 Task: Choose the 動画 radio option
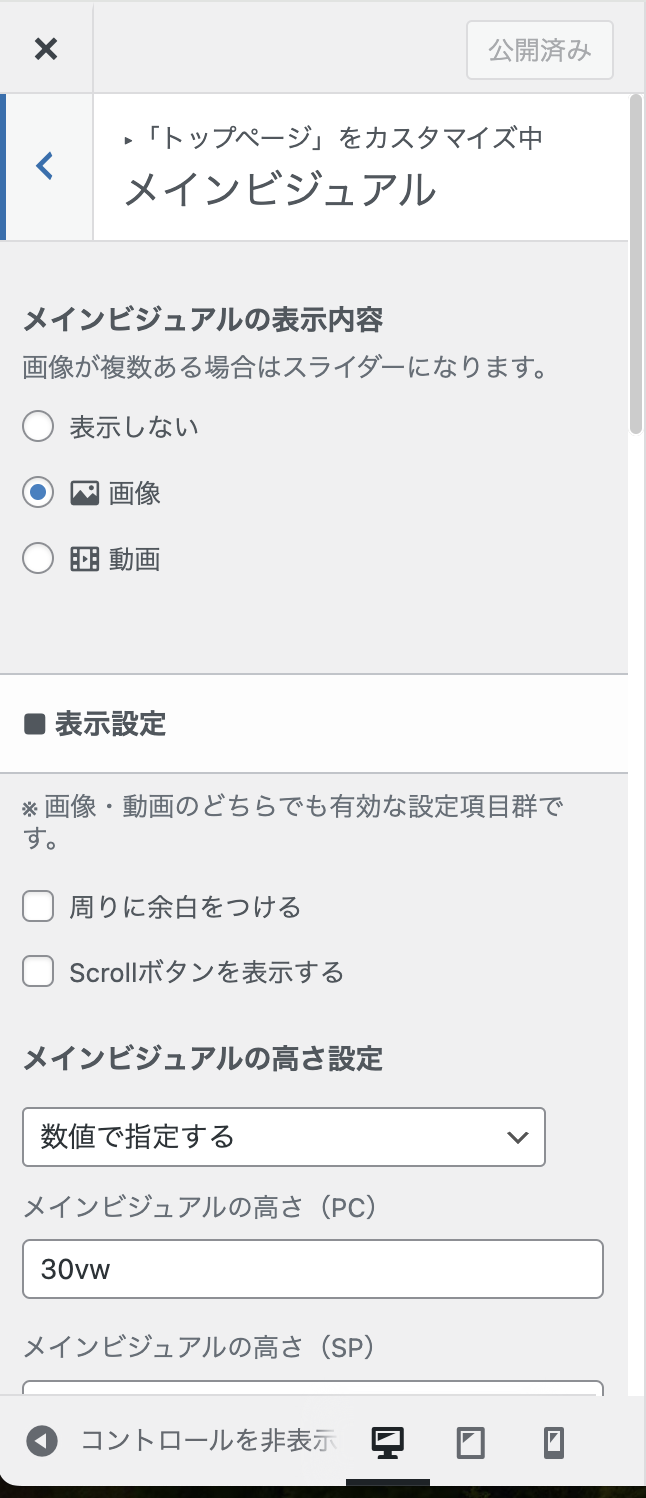(x=38, y=559)
